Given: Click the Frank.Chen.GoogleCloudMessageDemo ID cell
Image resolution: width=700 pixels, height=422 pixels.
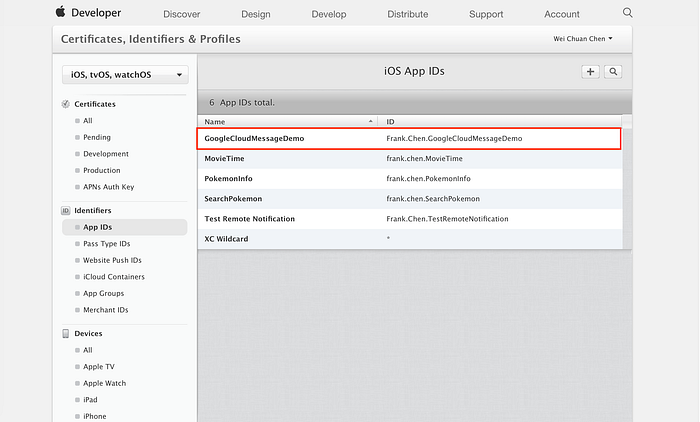Looking at the screenshot, I should tap(454, 138).
